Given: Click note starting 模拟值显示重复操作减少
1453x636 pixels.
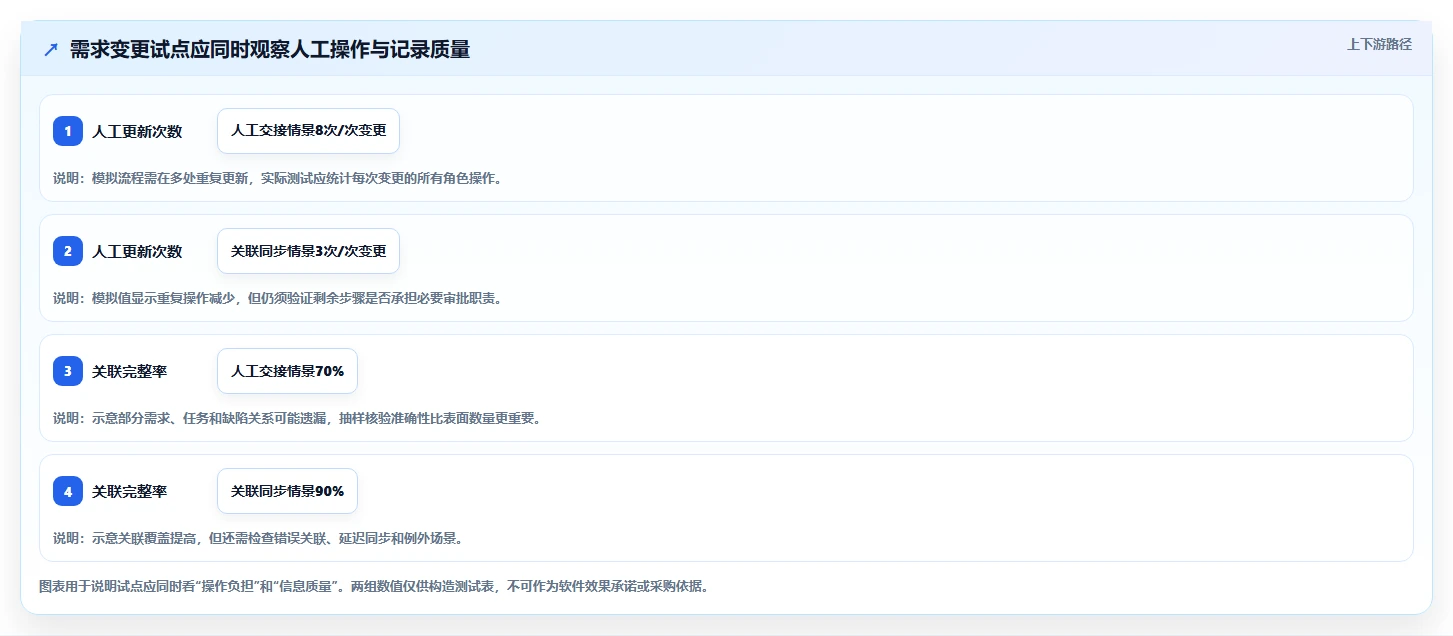Looking at the screenshot, I should coord(277,298).
